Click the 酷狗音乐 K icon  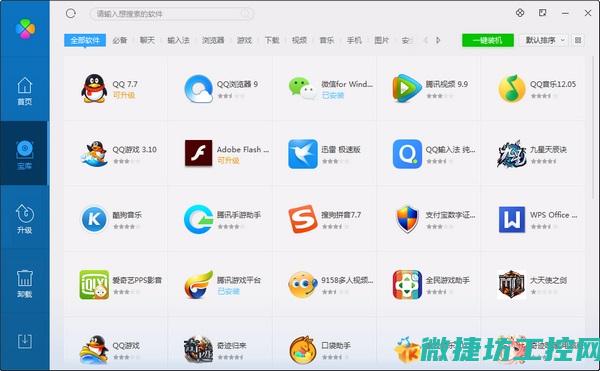[94, 219]
